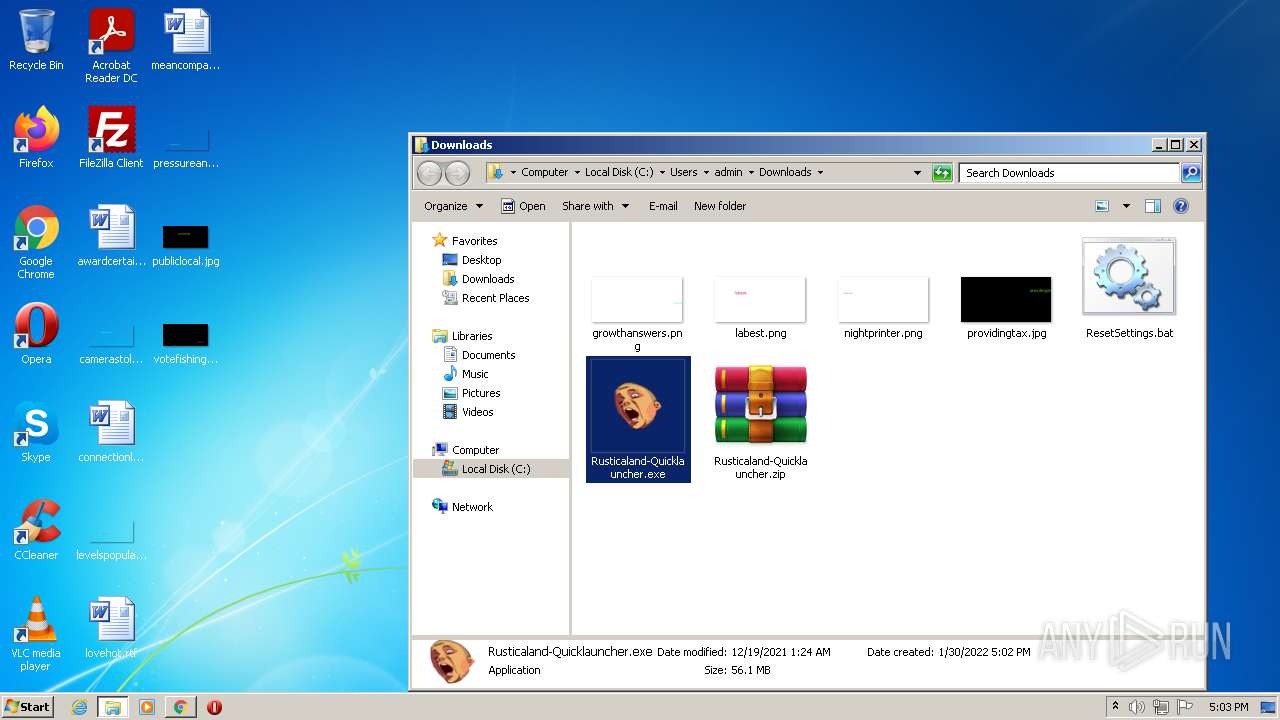
Task: Open VLC media player shortcut
Action: coord(36,634)
